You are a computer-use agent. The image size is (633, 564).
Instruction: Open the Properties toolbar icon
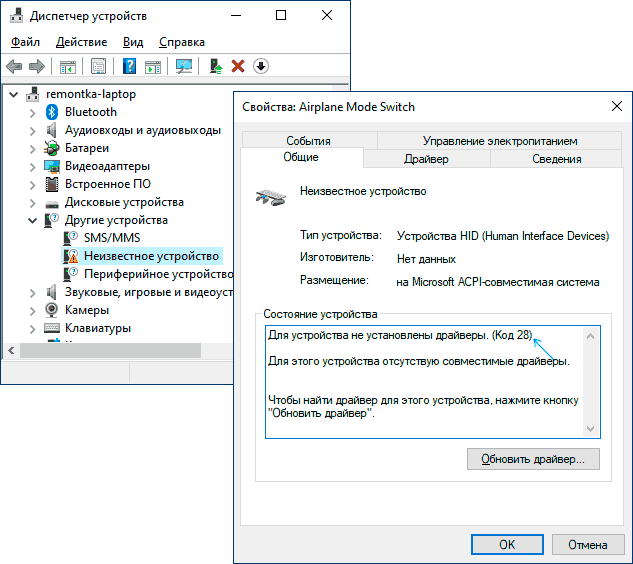(x=98, y=66)
